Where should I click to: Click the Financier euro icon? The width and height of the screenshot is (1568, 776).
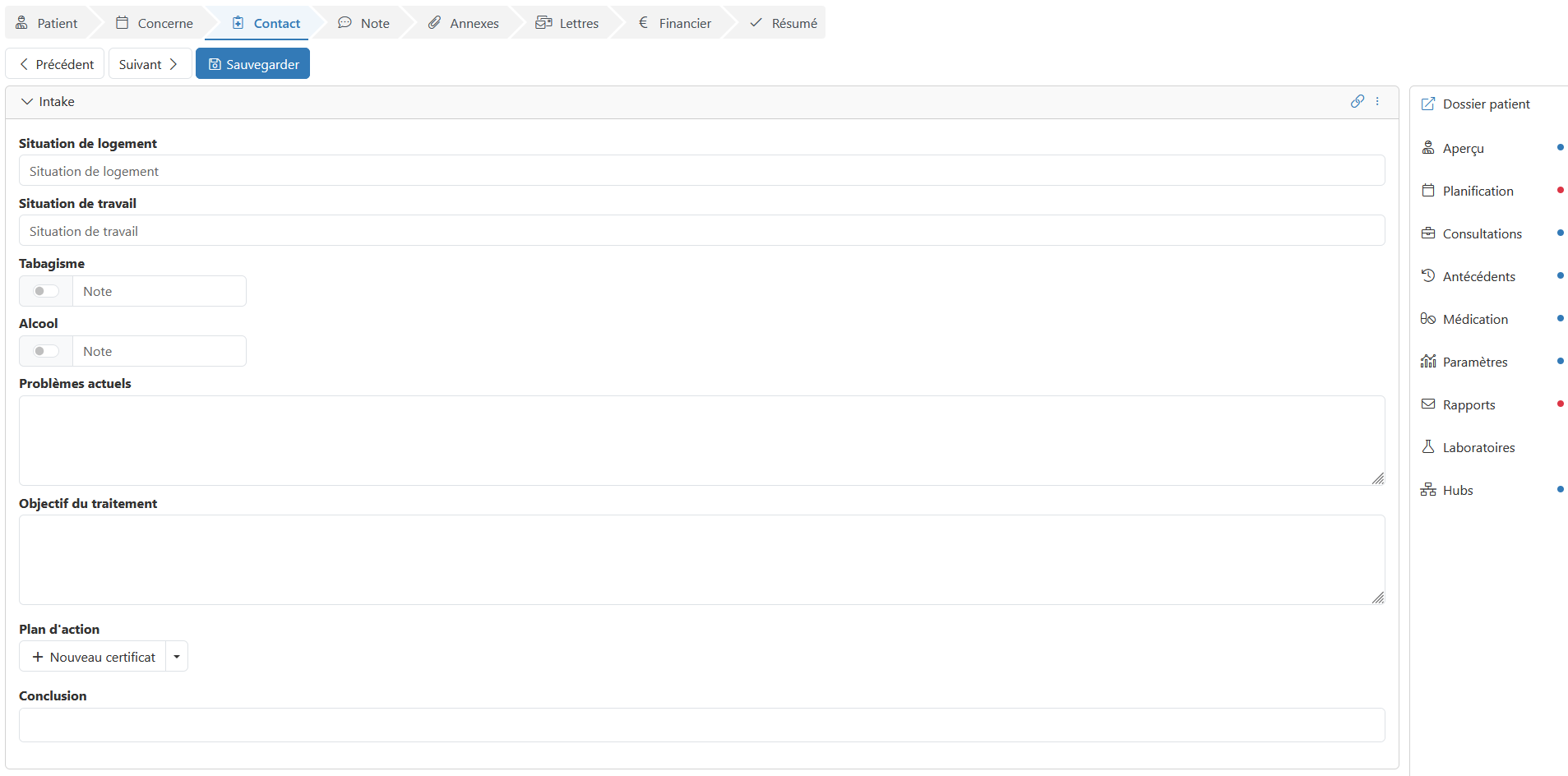click(643, 23)
